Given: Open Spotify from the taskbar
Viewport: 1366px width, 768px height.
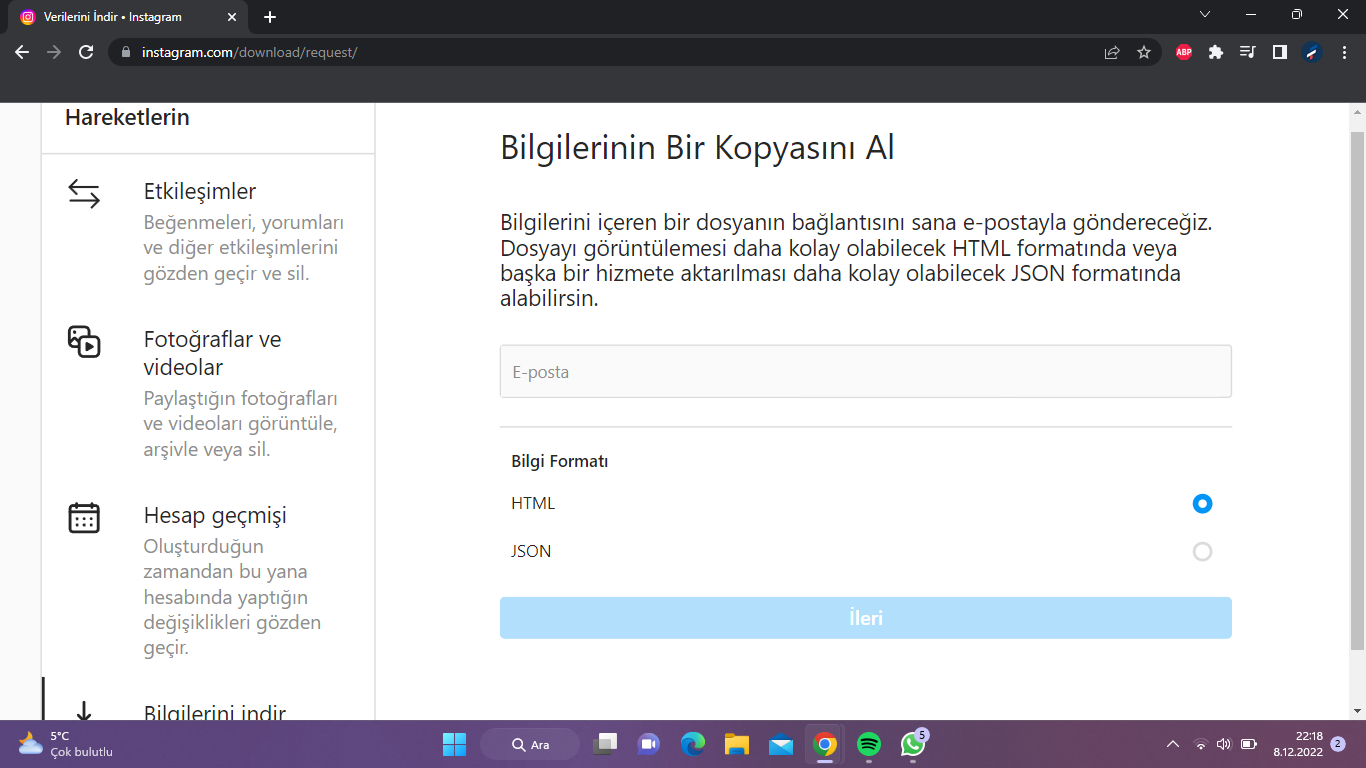Looking at the screenshot, I should click(x=869, y=744).
